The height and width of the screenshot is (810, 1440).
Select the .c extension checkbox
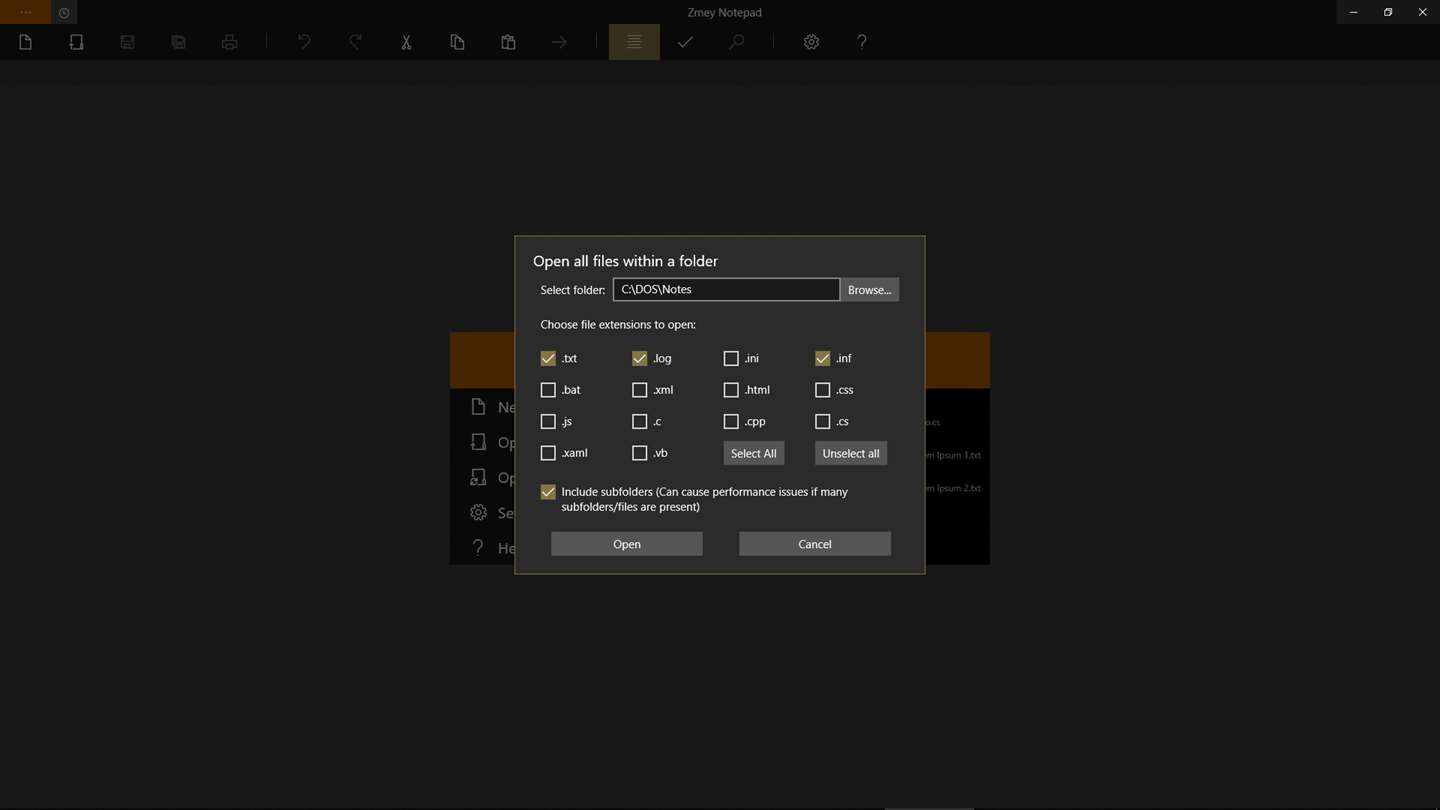click(640, 421)
